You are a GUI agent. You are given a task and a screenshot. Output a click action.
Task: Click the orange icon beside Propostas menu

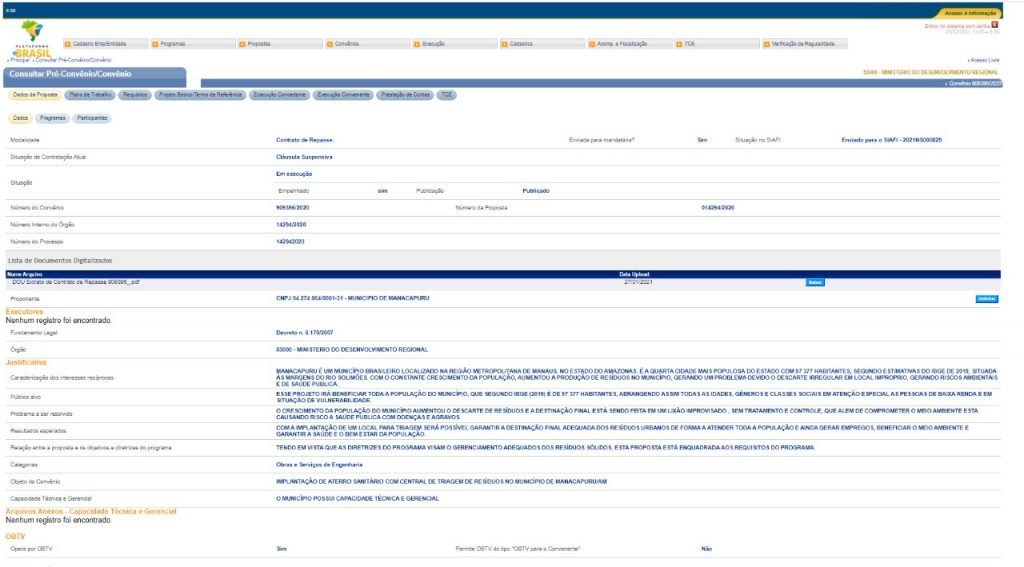click(242, 44)
